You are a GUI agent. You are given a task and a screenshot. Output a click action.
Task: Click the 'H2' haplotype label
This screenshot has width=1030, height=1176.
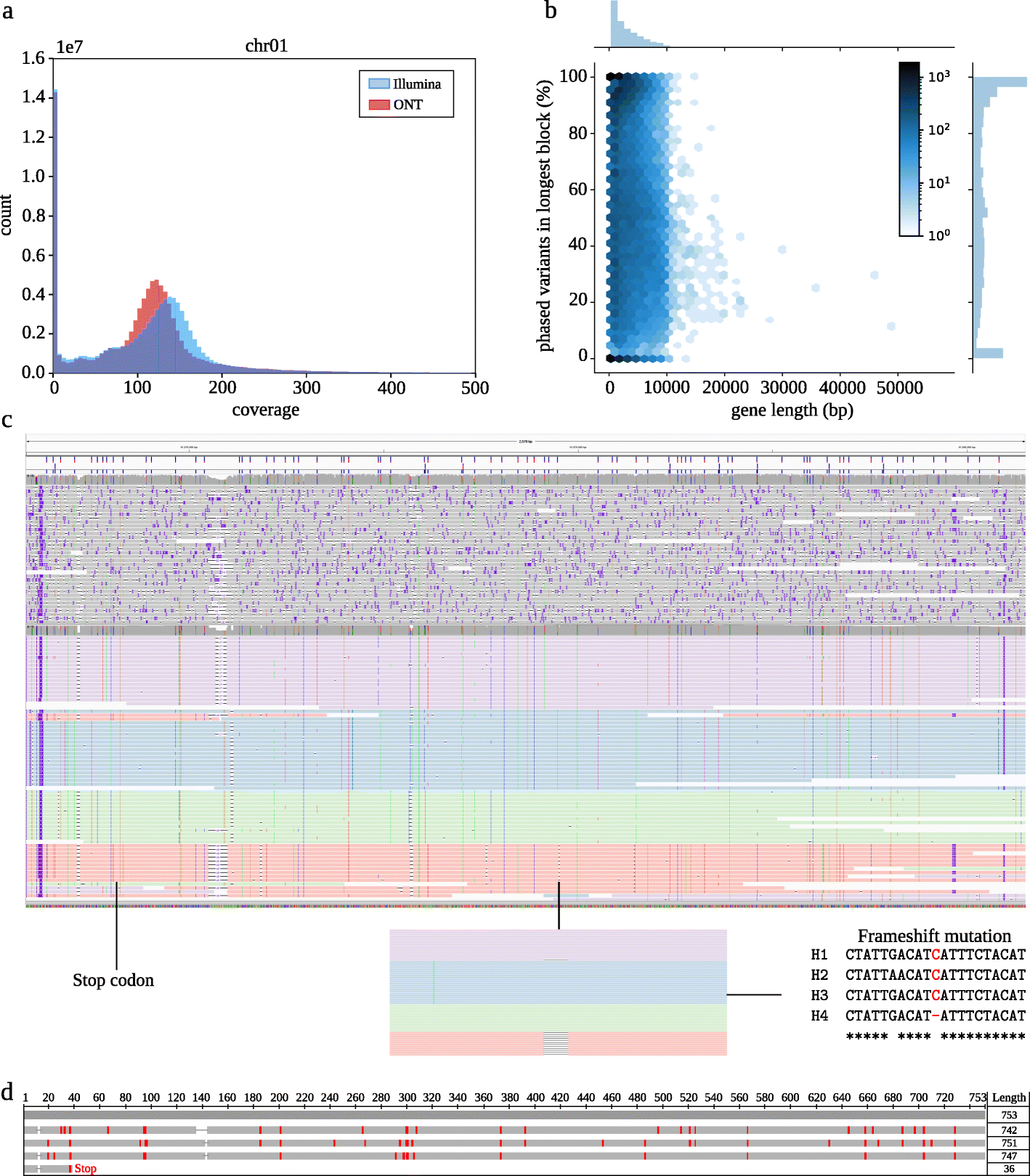click(819, 975)
